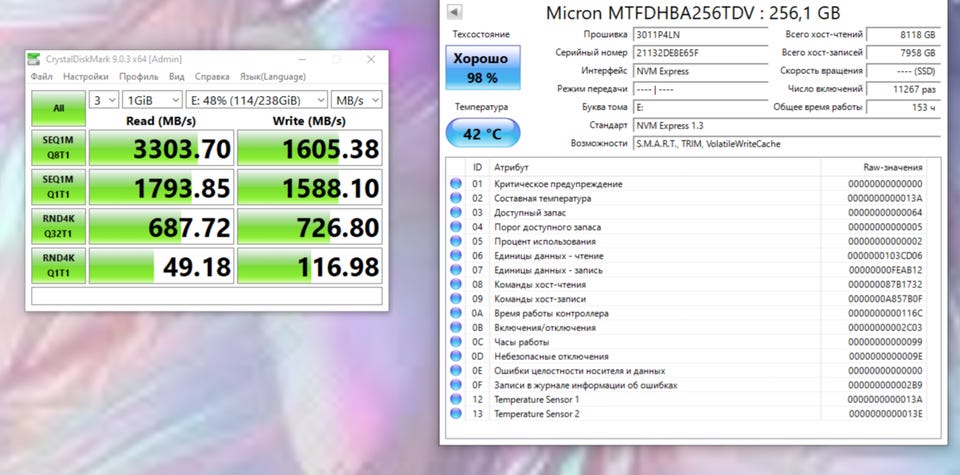The image size is (960, 475).
Task: Click the Число включений value 11267 раз
Action: [x=903, y=89]
